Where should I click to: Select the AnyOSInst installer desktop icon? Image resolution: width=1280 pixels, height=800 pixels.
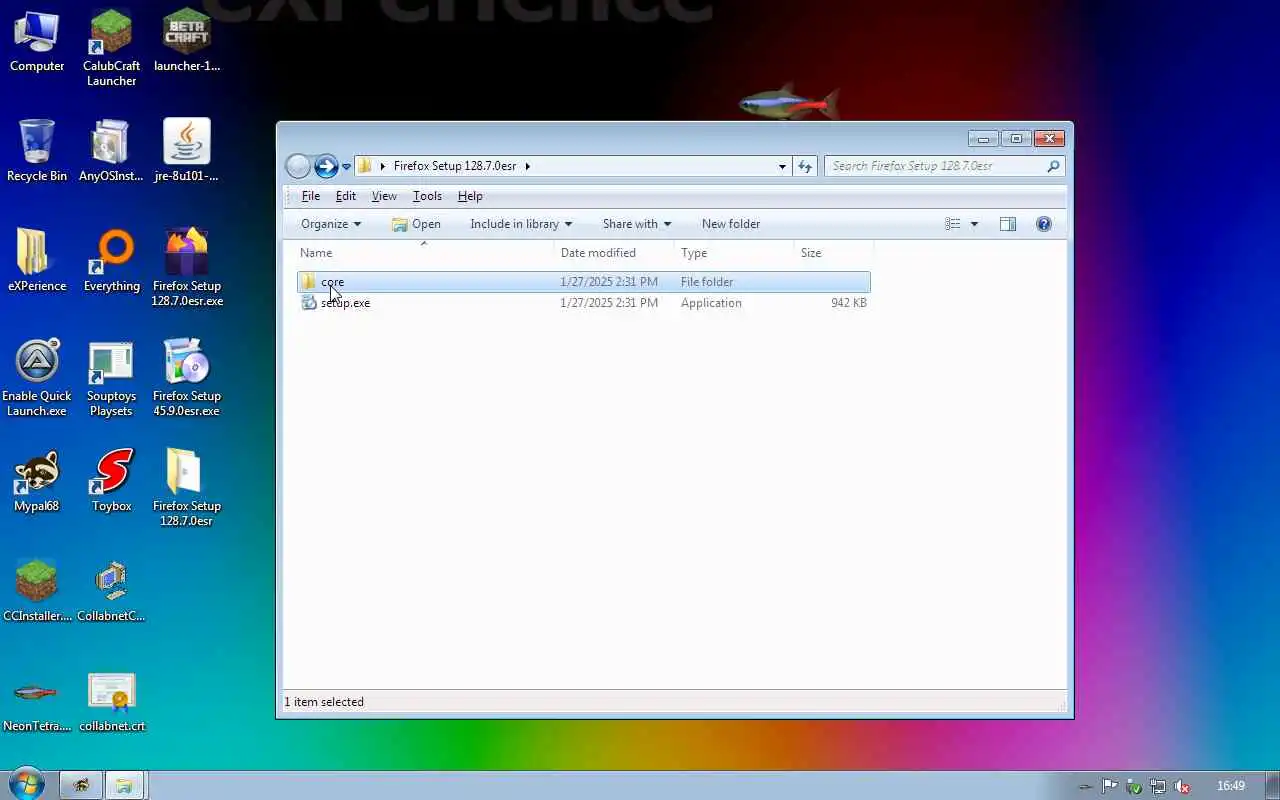pos(111,152)
